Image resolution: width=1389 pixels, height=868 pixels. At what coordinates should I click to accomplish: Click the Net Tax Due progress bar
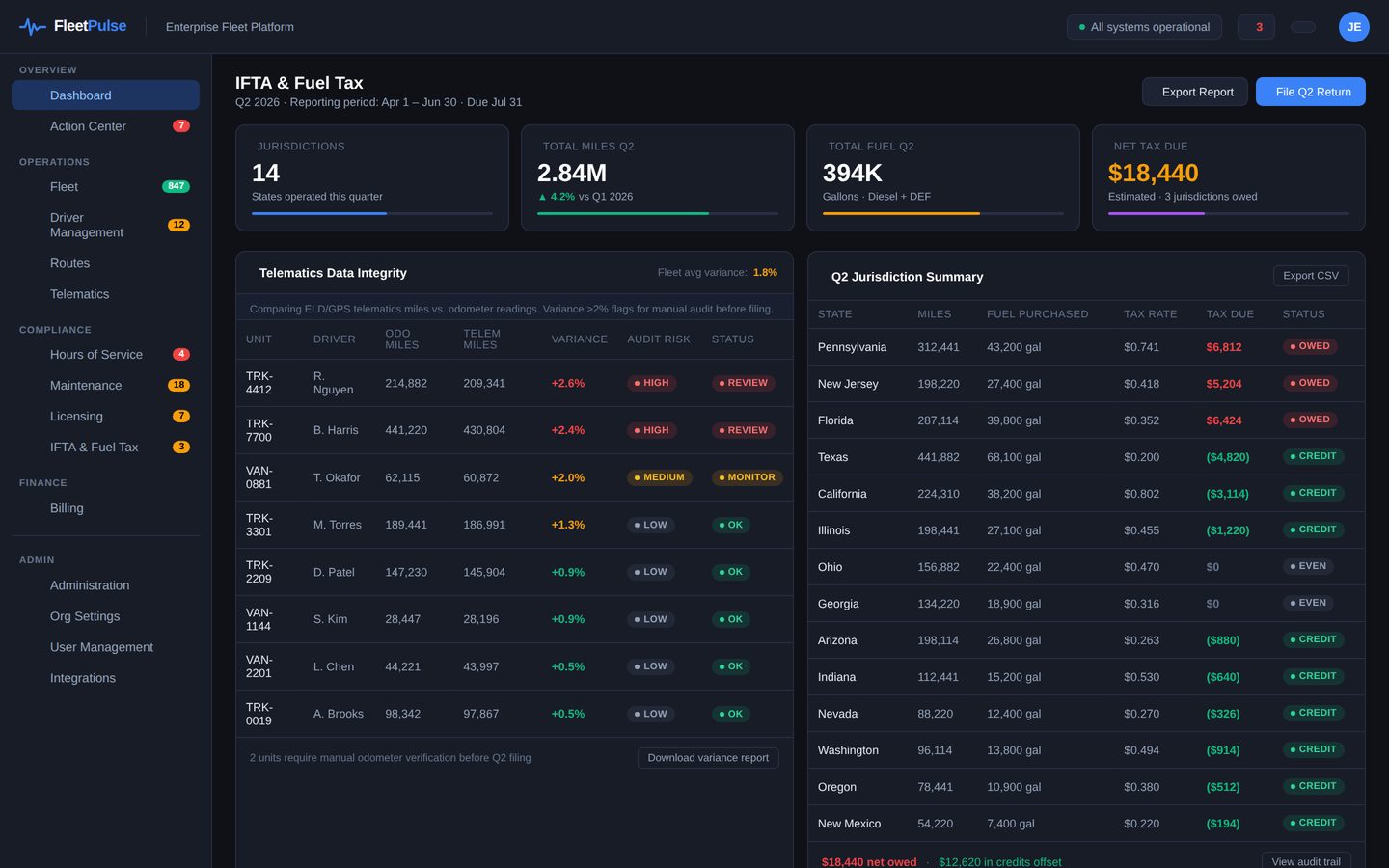coord(1229,213)
